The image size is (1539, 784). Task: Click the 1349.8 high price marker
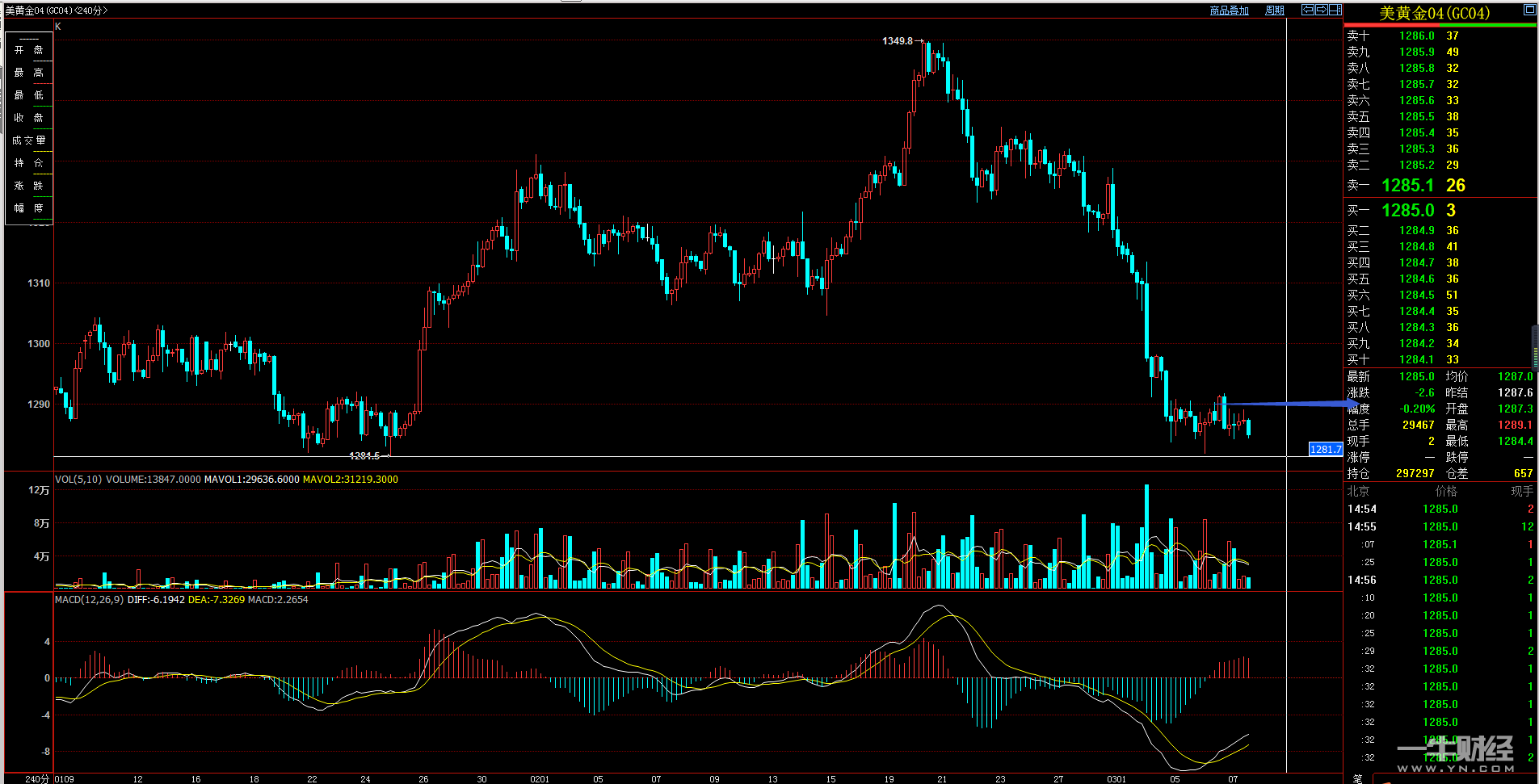coord(898,41)
